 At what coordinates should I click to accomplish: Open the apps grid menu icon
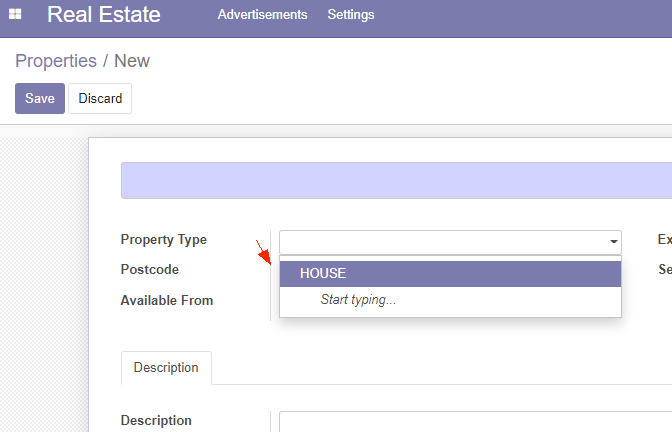pyautogui.click(x=15, y=14)
